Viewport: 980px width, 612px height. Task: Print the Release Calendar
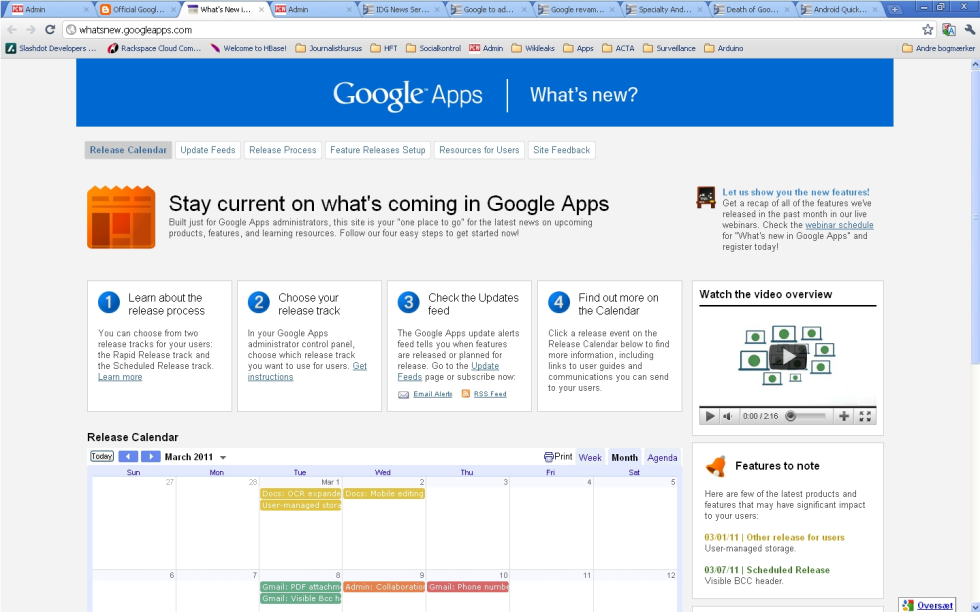pyautogui.click(x=558, y=457)
